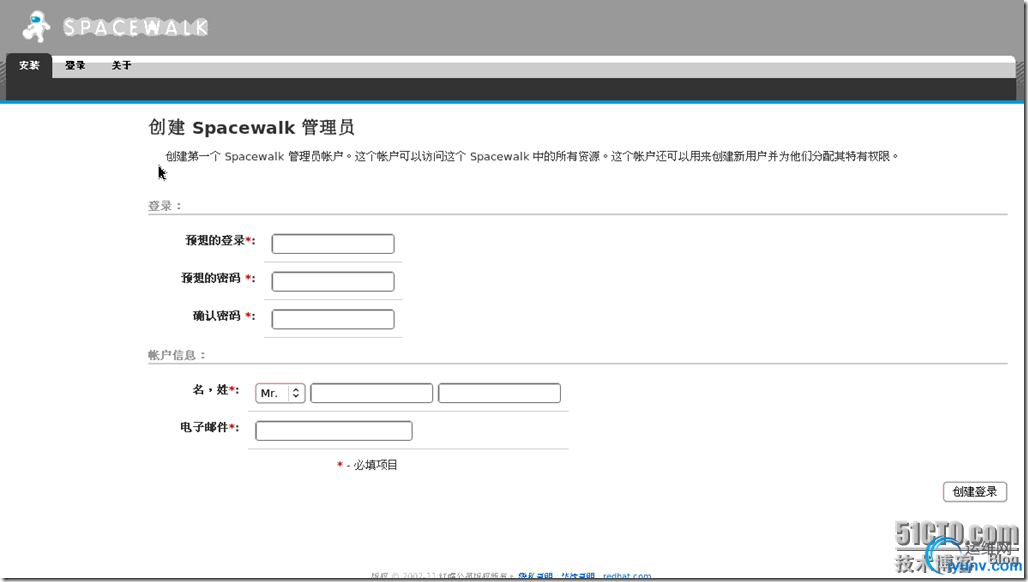Focus the first name field next to Mr.
Screen dimensions: 1028x582
(371, 393)
